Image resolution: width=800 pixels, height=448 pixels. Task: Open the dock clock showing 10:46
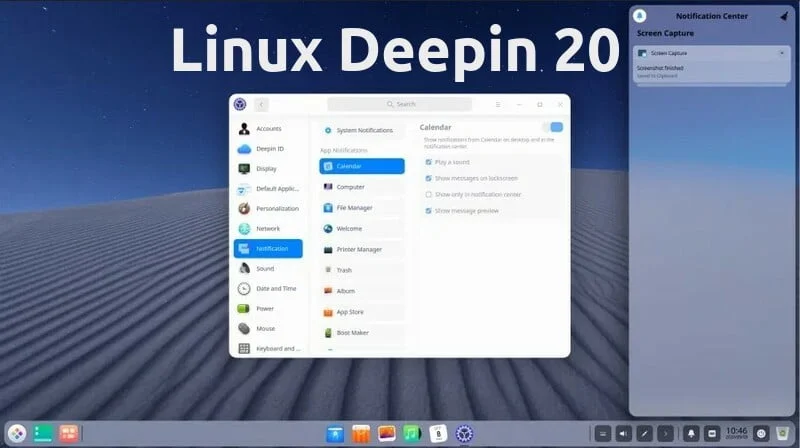pos(736,433)
